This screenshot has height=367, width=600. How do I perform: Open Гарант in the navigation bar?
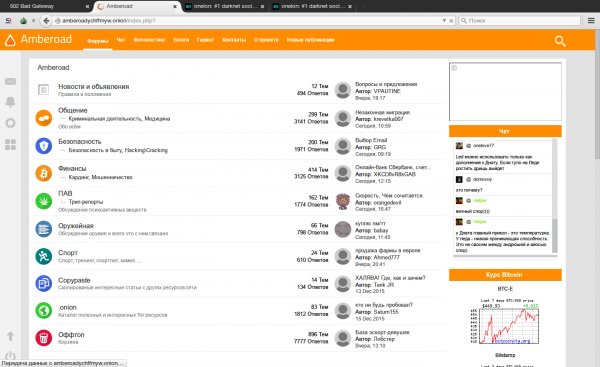coord(205,39)
